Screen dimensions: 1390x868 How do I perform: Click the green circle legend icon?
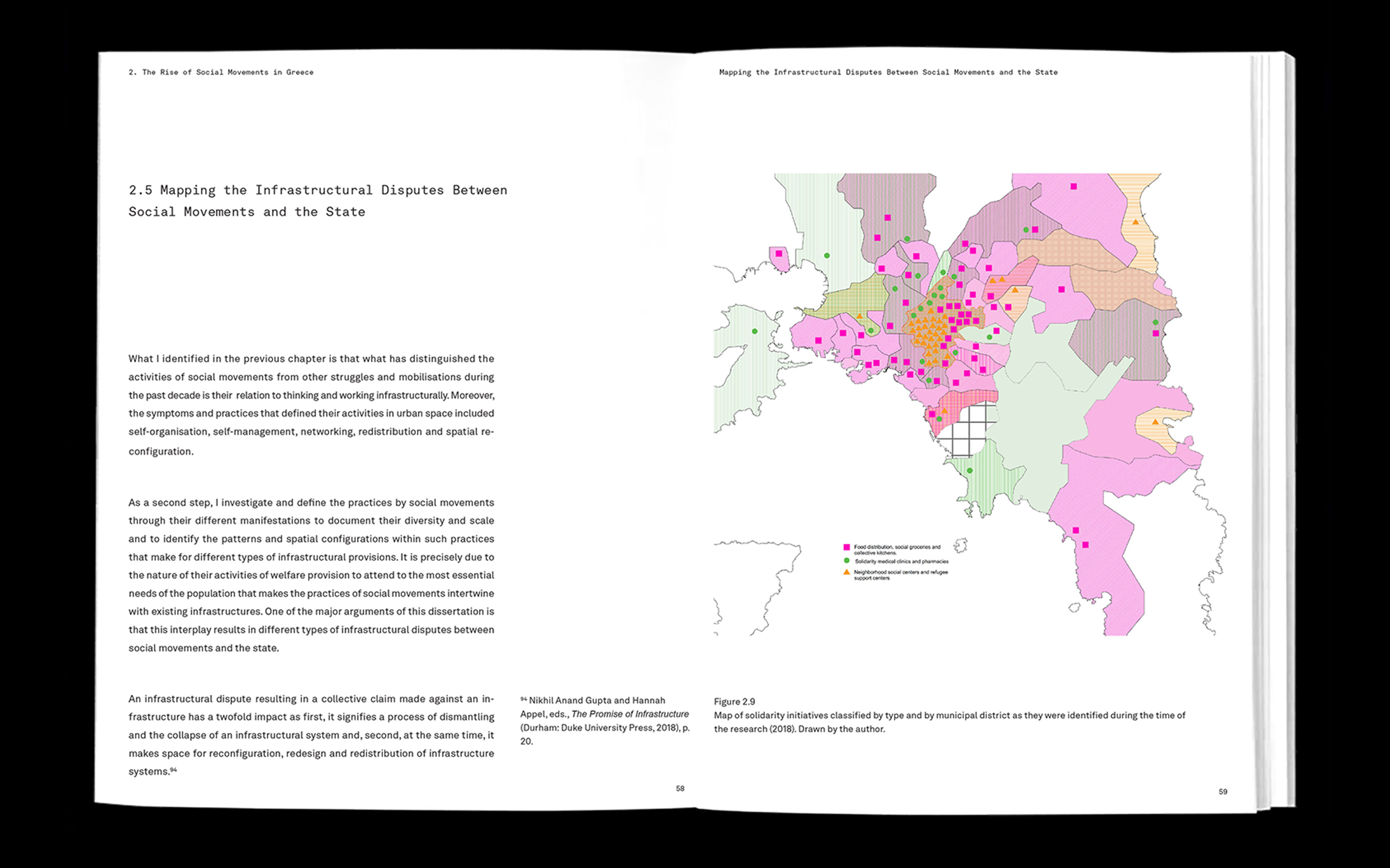coord(846,561)
